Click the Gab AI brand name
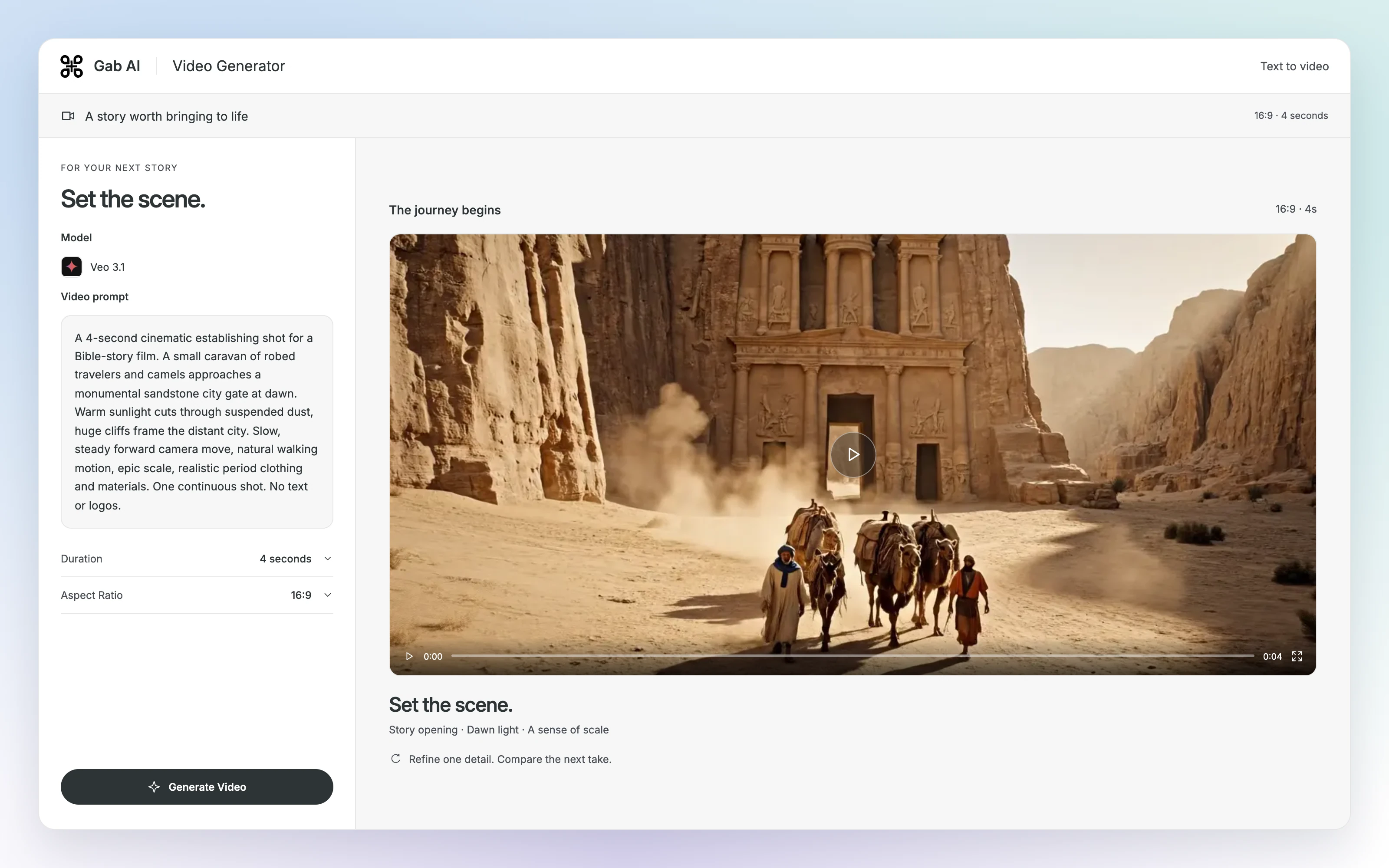Image resolution: width=1389 pixels, height=868 pixels. tap(116, 66)
